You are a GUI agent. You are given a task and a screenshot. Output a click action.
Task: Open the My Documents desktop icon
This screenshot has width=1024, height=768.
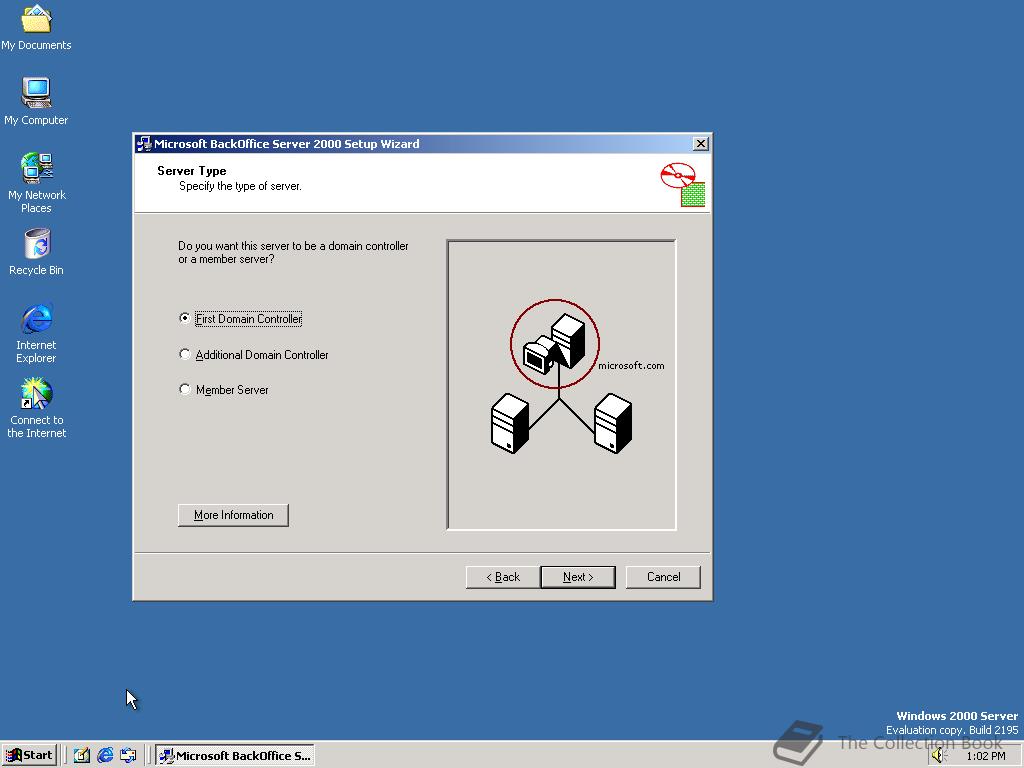[36, 26]
